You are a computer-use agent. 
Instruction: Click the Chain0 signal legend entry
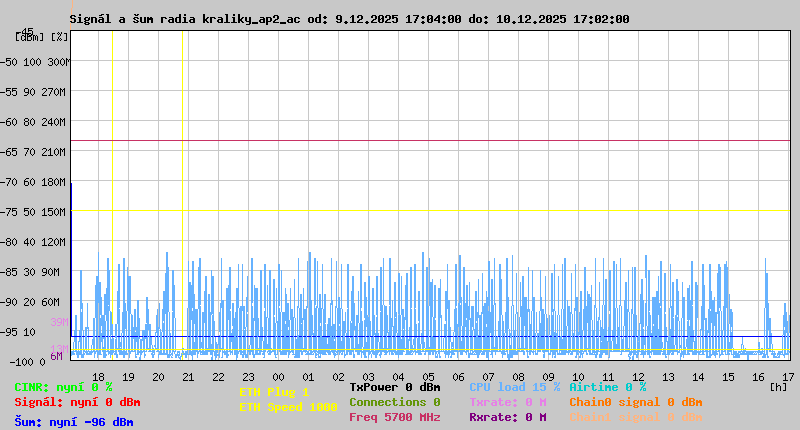click(635, 402)
